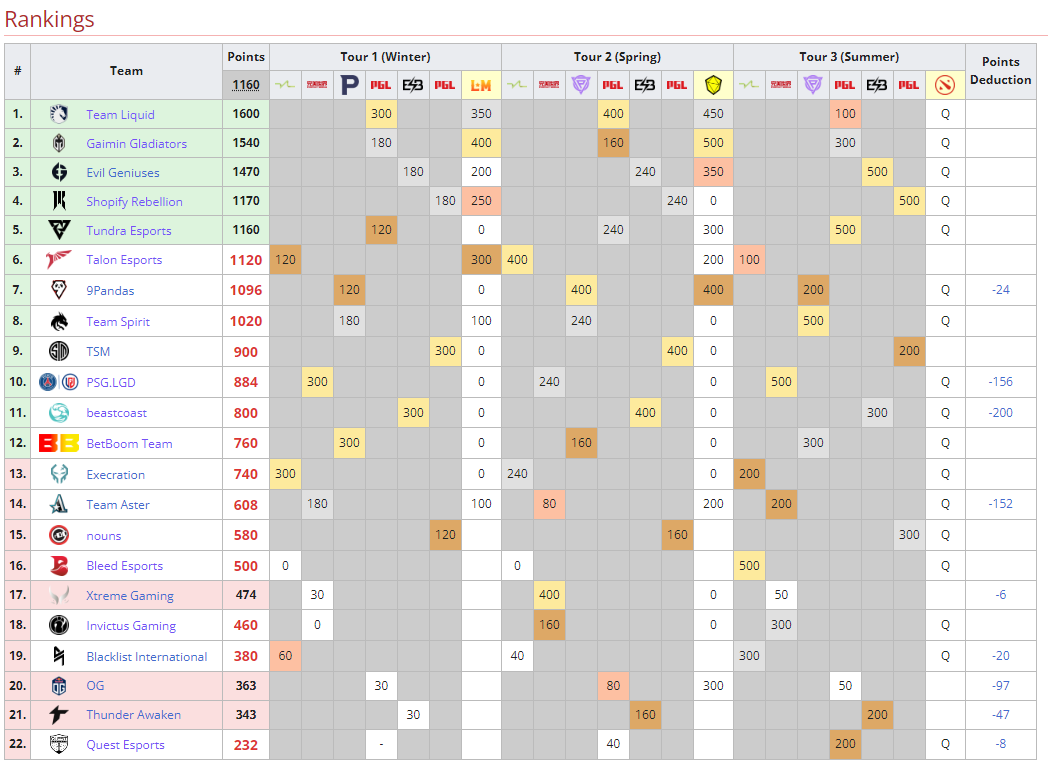
Task: Click the Team Liquid horse logo
Action: point(59,114)
